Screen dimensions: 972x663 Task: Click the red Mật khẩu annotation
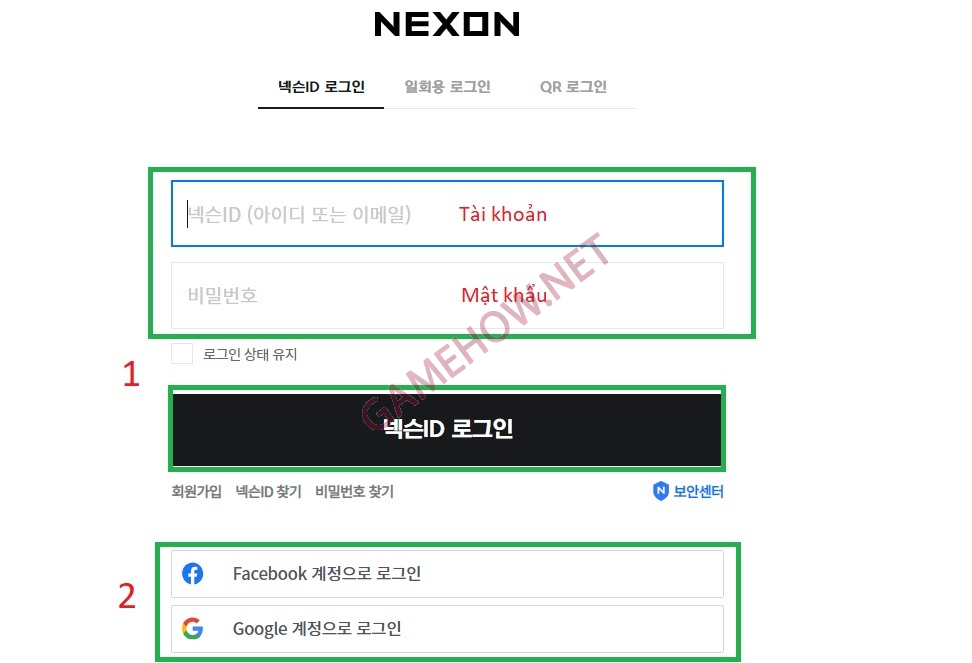click(505, 295)
